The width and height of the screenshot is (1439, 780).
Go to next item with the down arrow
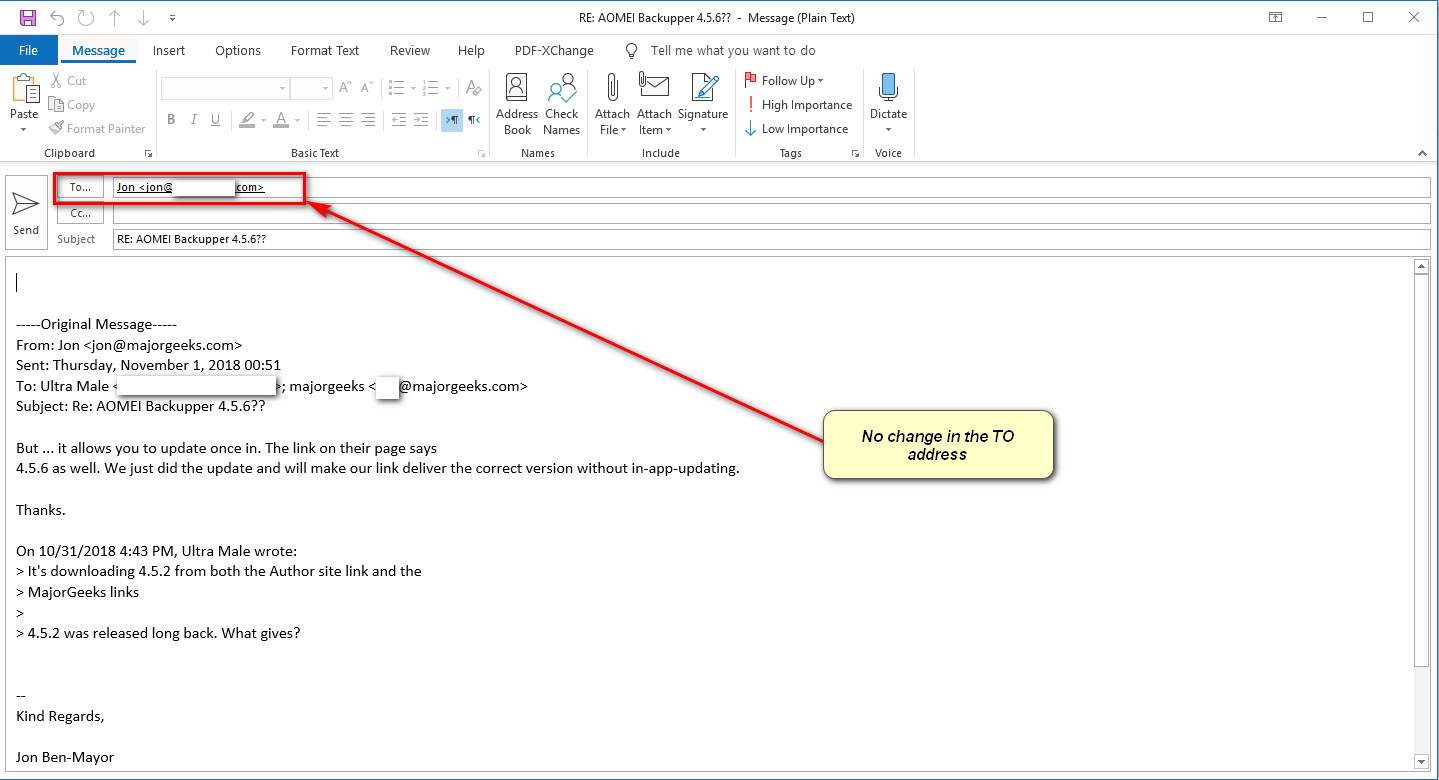(x=144, y=17)
